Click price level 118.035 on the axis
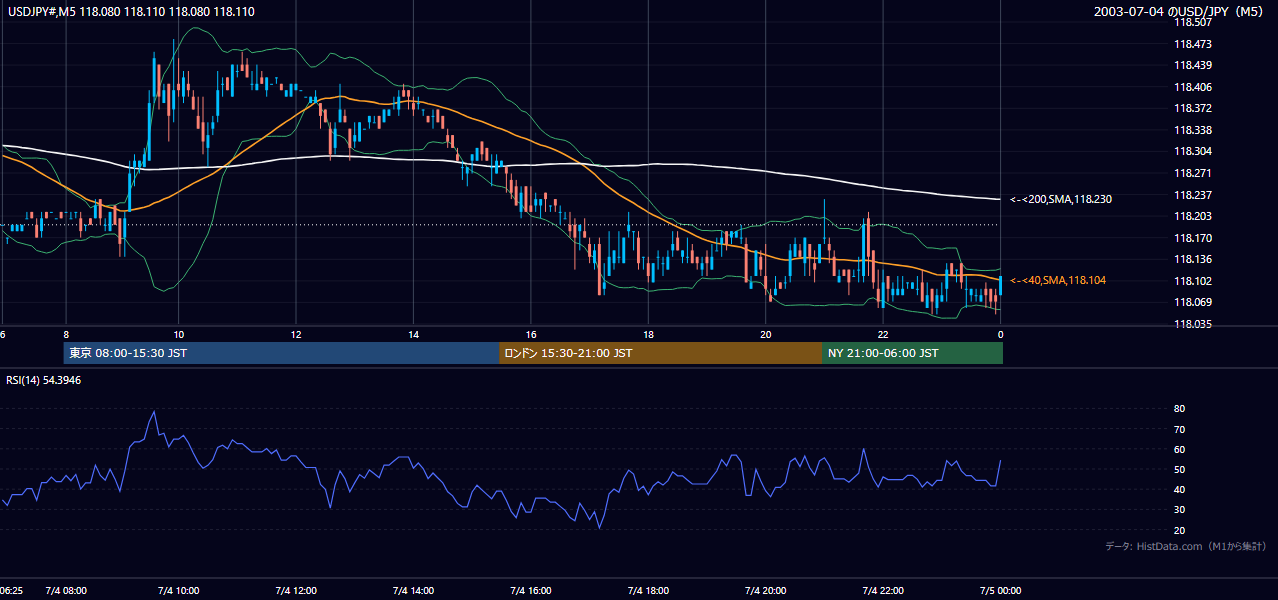This screenshot has height=600, width=1278. pyautogui.click(x=1193, y=324)
